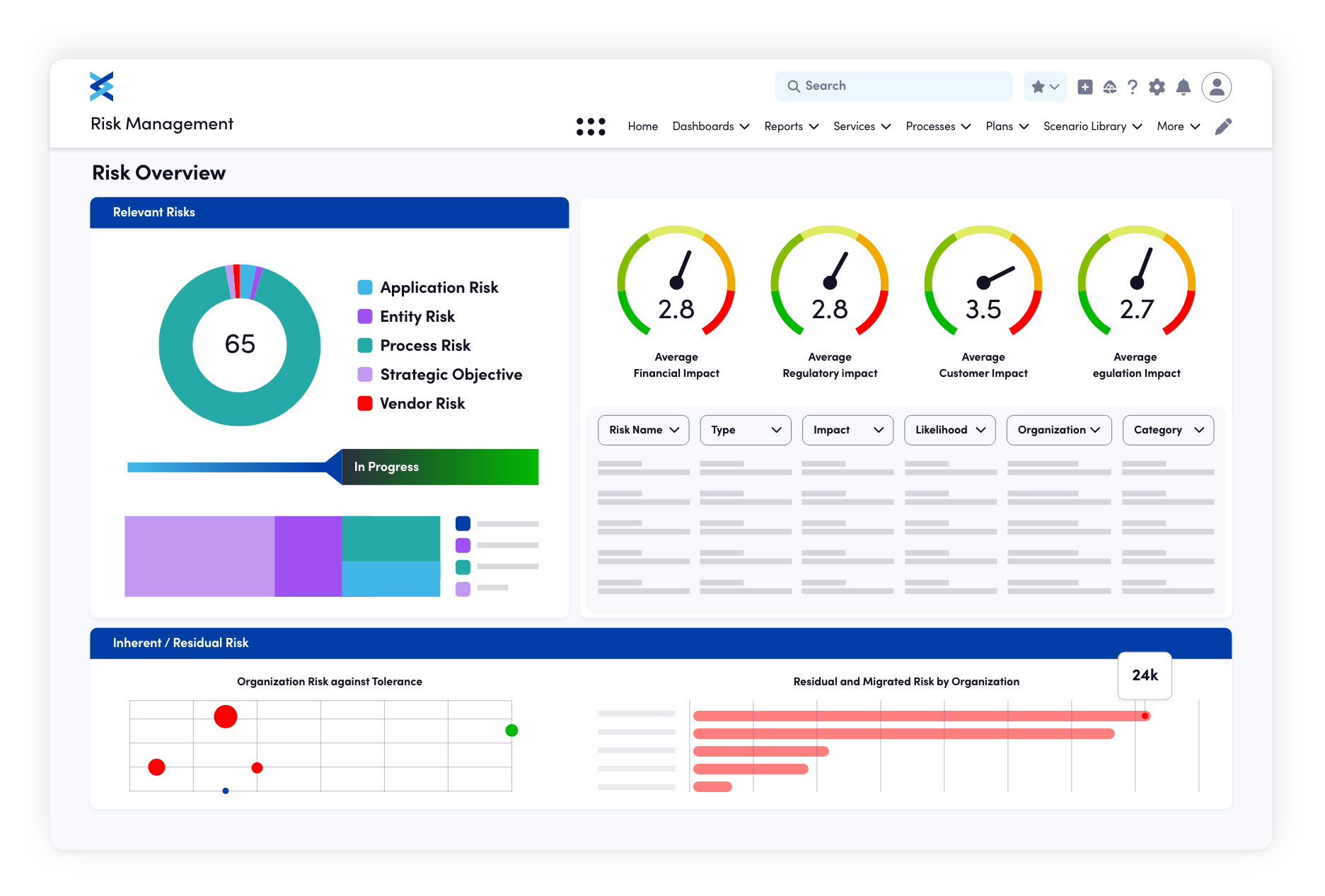Toggle the Application Risk legend item
Image resolution: width=1325 pixels, height=896 pixels.
pos(428,287)
